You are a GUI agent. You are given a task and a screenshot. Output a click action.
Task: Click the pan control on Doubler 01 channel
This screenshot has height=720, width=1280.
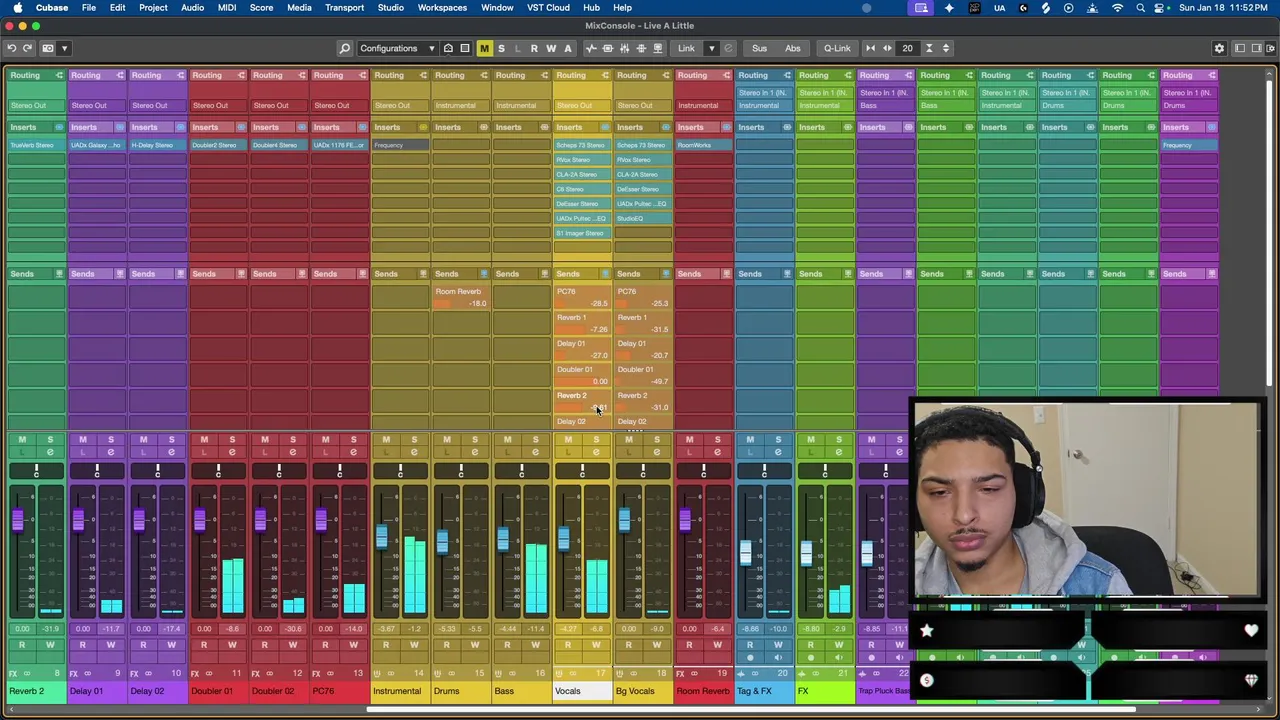pyautogui.click(x=218, y=471)
